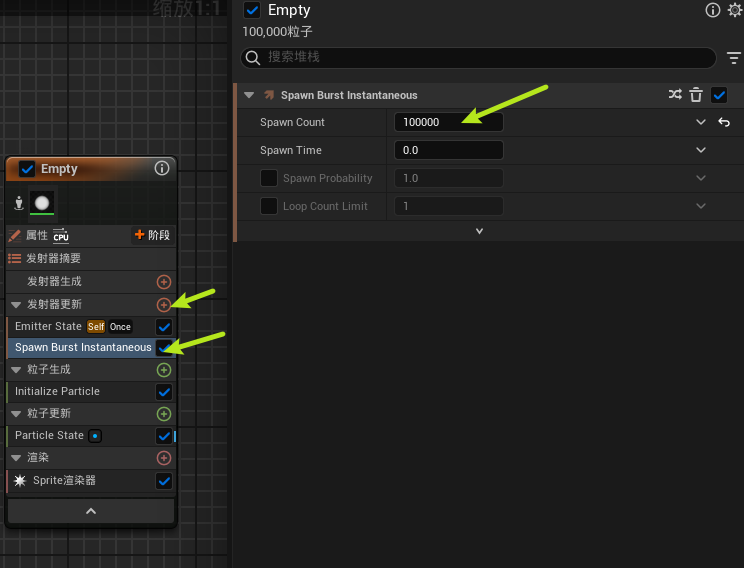Click Particle State blue dot badge
This screenshot has height=568, width=744.
[95, 436]
